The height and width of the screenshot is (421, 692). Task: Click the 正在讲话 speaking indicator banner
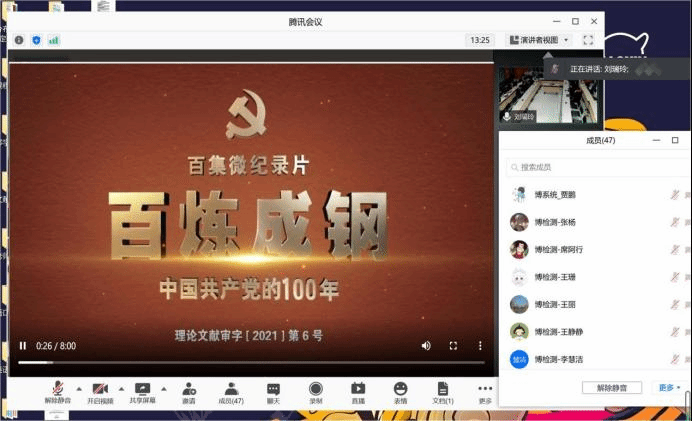click(618, 69)
